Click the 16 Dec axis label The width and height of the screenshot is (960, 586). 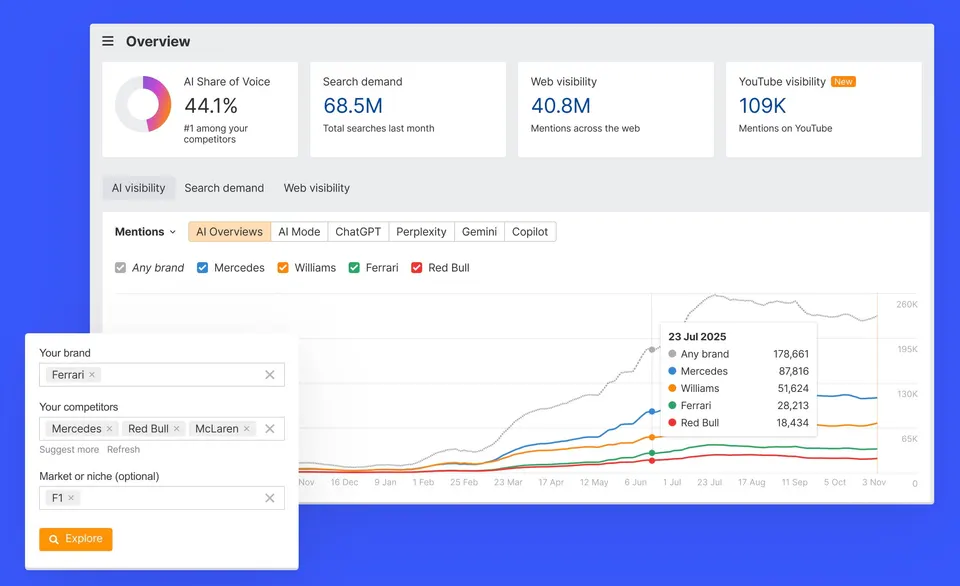coord(344,483)
